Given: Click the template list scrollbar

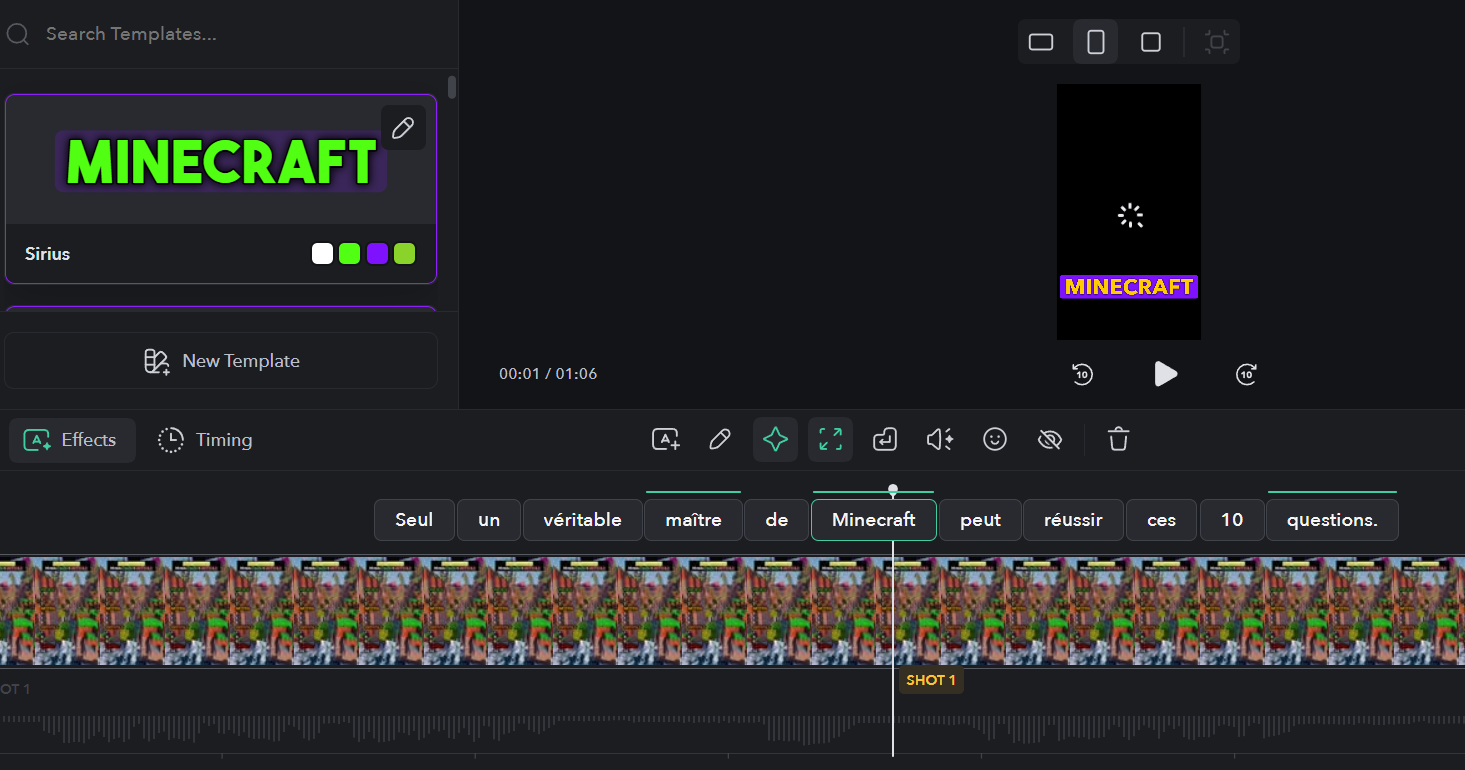Looking at the screenshot, I should click(x=452, y=87).
